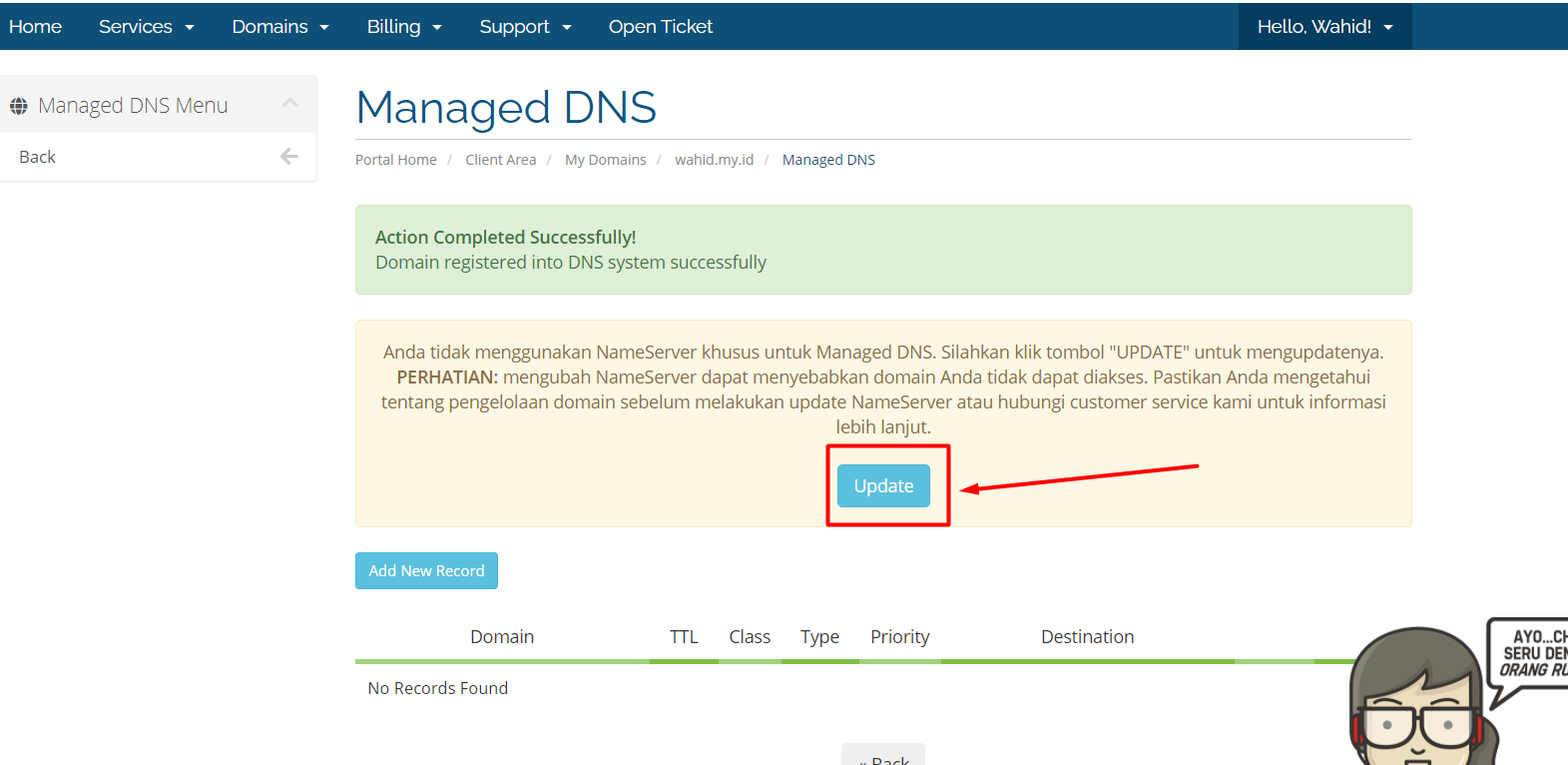
Task: Click the globe icon beside Managed DNS Menu
Action: 19,106
